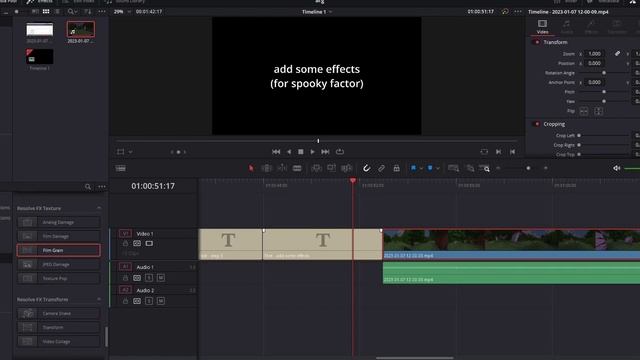Click the timeline zoom-out minus button
This screenshot has width=640, height=360.
click(x=498, y=168)
